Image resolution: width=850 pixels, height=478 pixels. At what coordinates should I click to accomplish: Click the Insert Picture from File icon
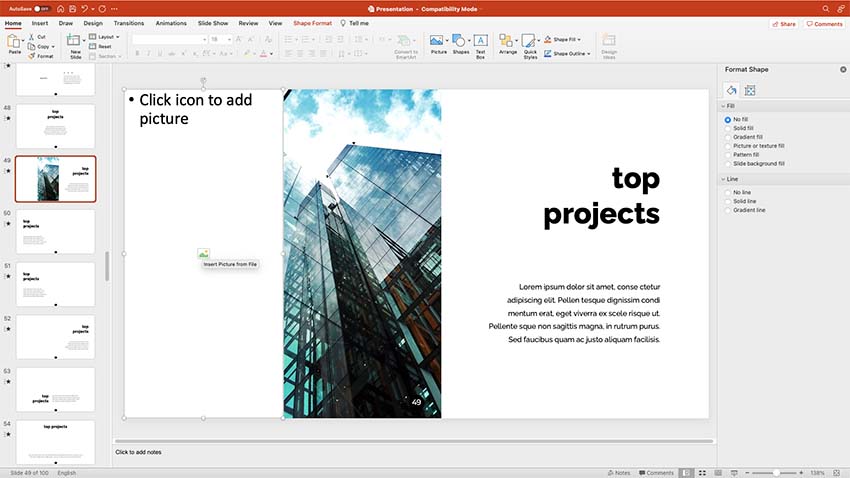204,254
